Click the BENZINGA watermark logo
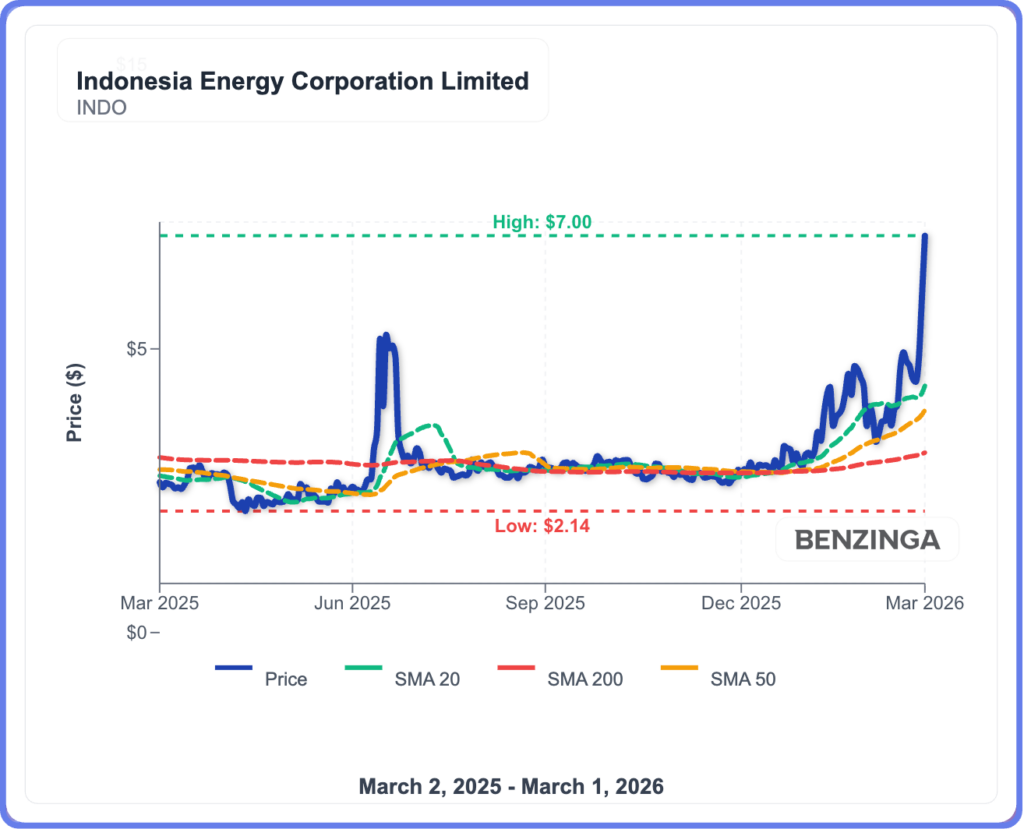This screenshot has height=829, width=1024. 866,539
